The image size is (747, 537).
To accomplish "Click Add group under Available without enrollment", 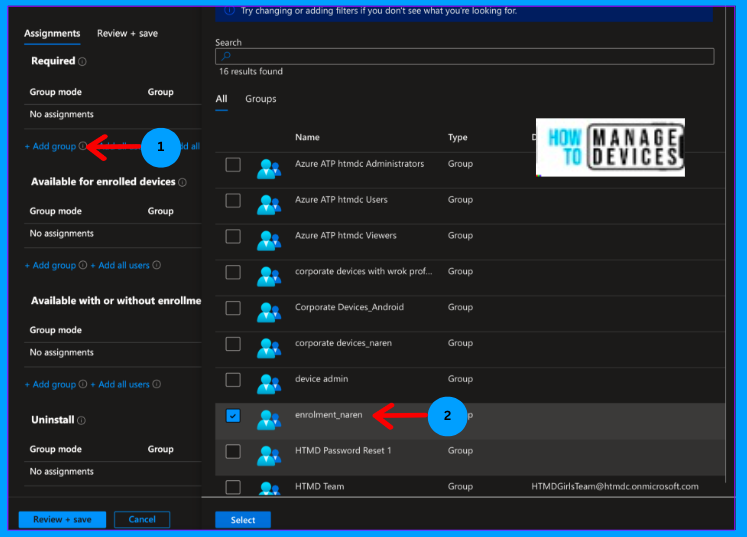I will pos(50,385).
